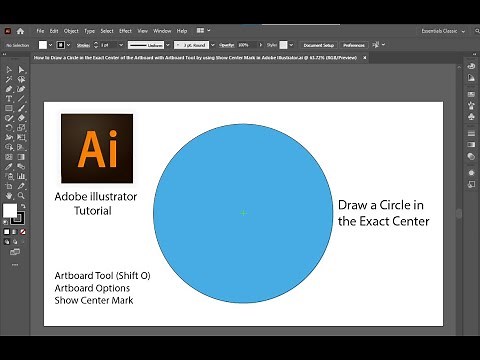
Task: Select the Hand tool
Action: 9,196
